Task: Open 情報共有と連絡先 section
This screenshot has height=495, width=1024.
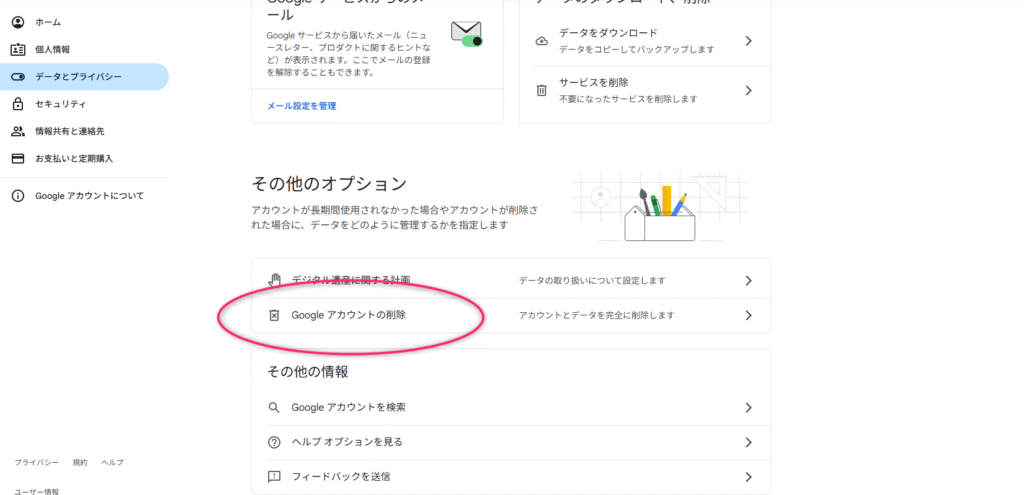Action: tap(84, 131)
